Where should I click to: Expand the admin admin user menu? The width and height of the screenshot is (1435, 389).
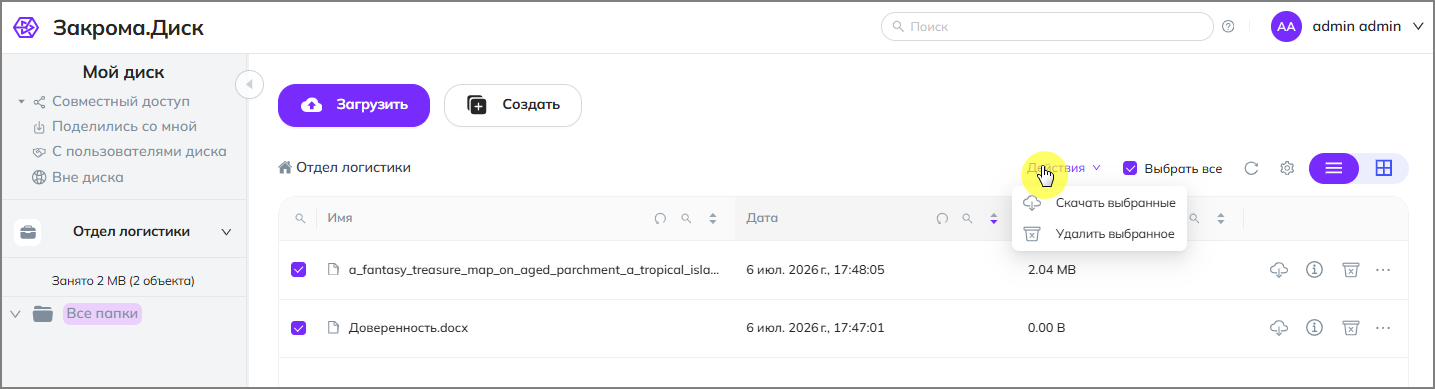pos(1417,27)
